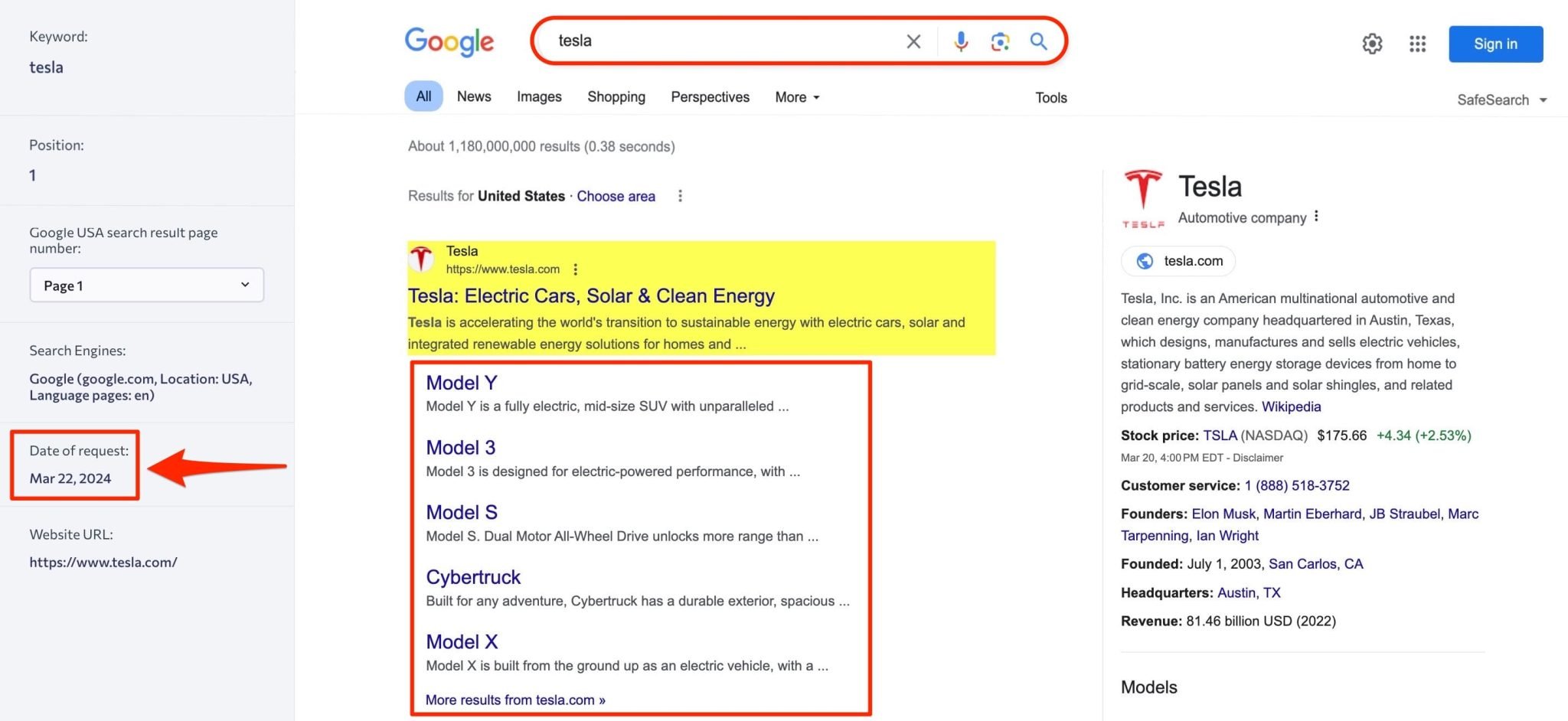Open the Page 1 selector dropdown
Screen dimensions: 1568x721
click(146, 285)
